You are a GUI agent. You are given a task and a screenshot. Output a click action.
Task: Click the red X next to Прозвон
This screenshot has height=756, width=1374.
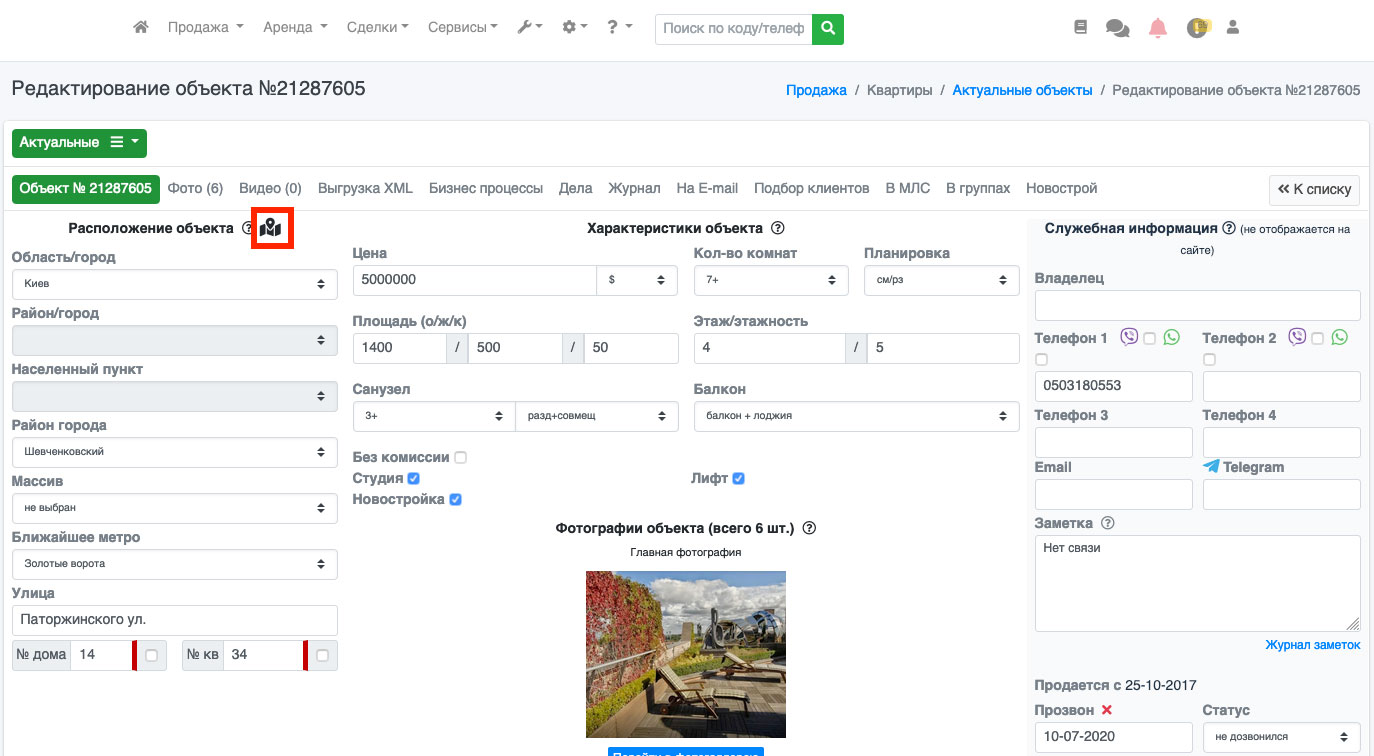click(x=1107, y=710)
